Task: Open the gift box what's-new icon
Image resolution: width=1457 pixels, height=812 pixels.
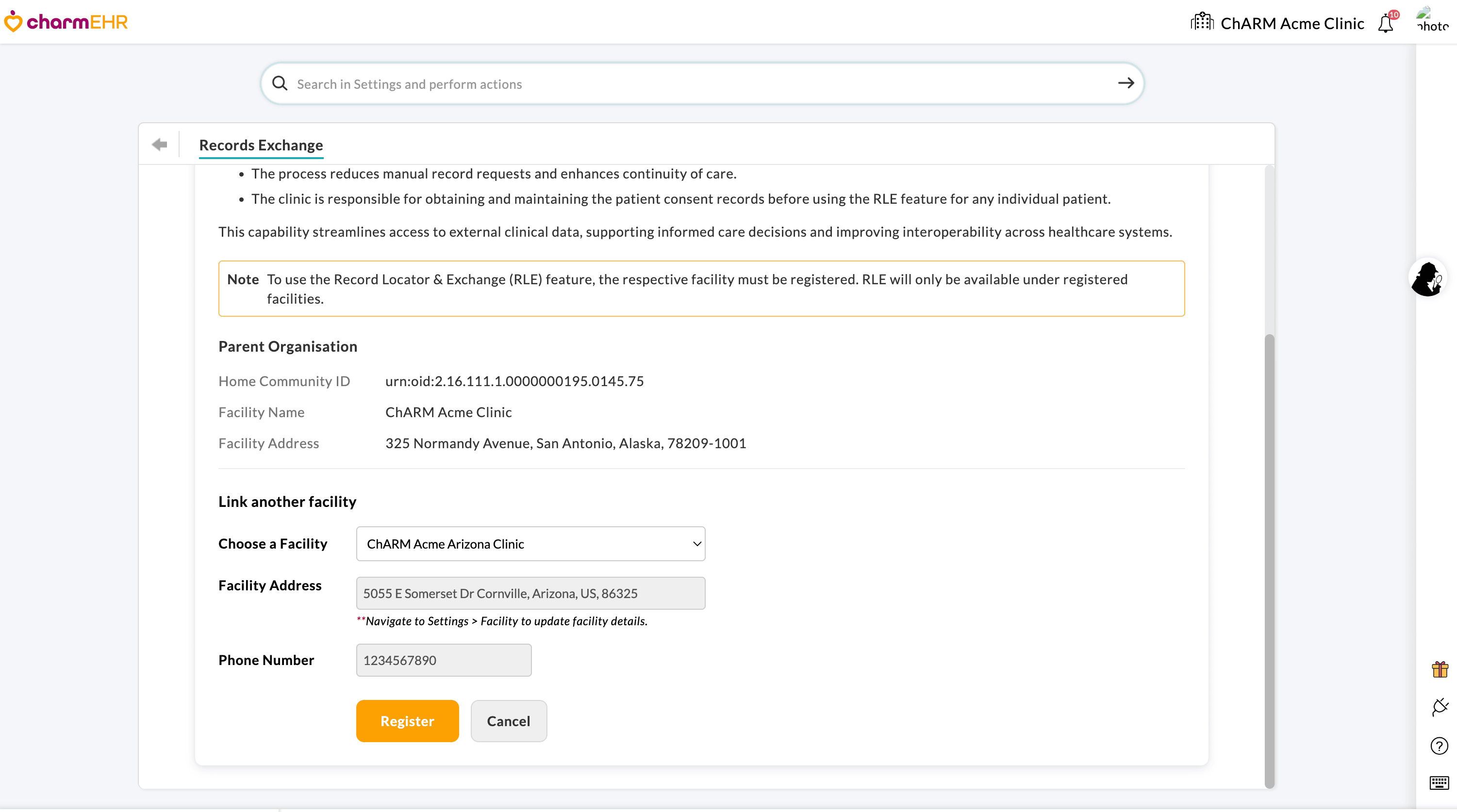Action: click(1439, 669)
